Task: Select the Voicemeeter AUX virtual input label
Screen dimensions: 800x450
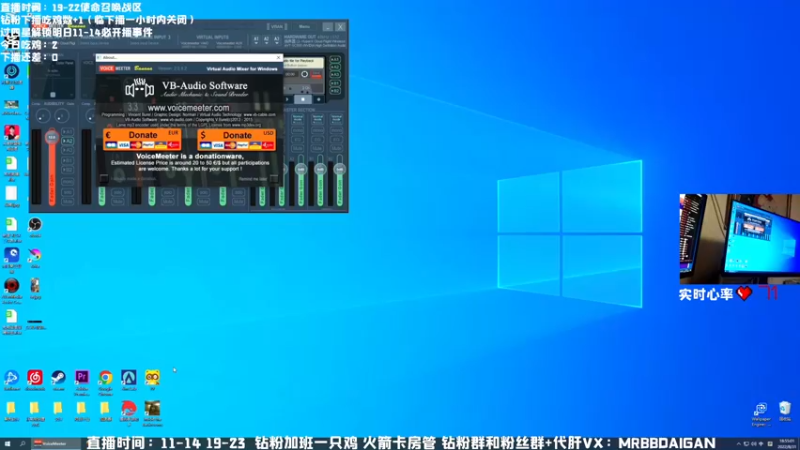Action: point(229,44)
